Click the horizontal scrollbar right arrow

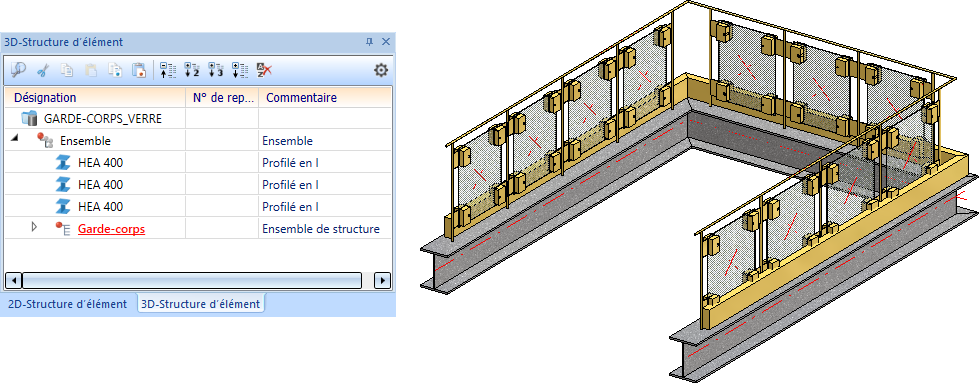click(x=383, y=280)
